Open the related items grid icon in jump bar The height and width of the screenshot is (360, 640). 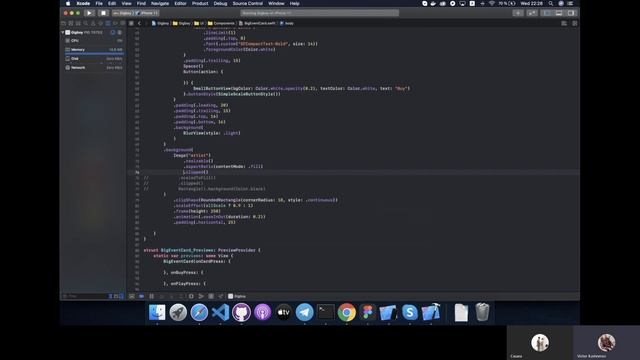pyautogui.click(x=131, y=23)
